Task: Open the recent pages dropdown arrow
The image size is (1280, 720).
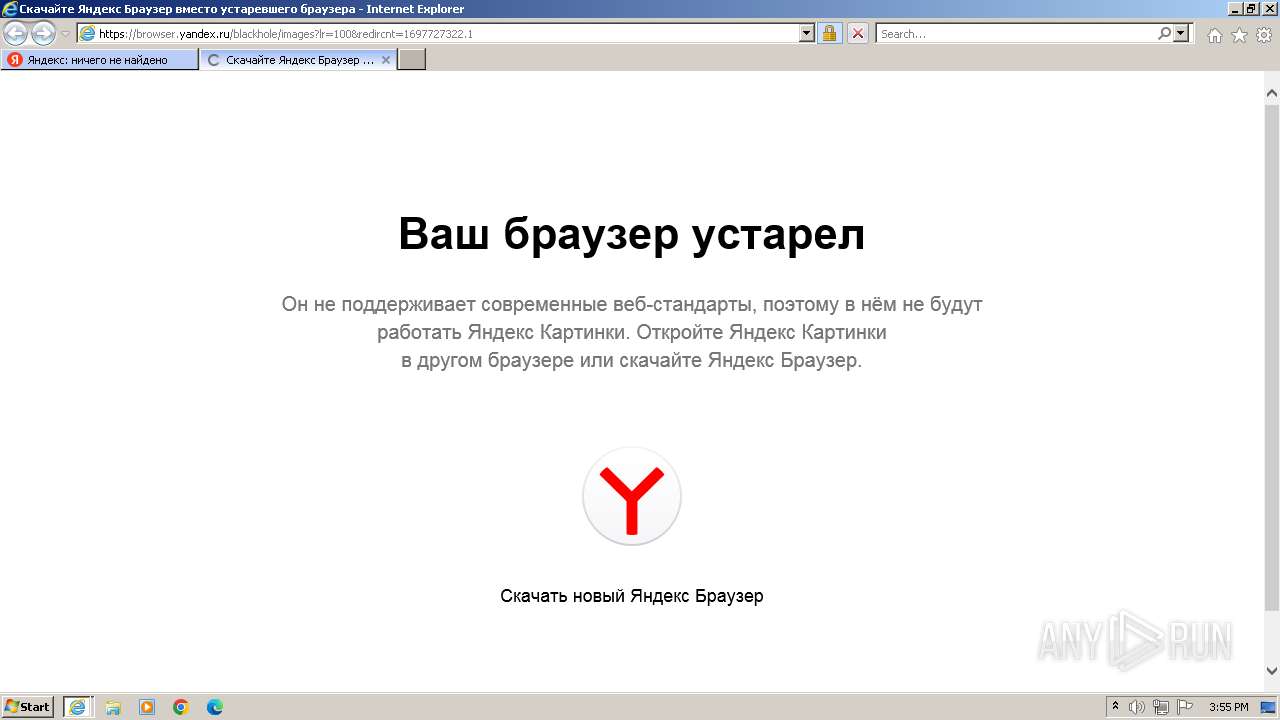Action: (65, 34)
